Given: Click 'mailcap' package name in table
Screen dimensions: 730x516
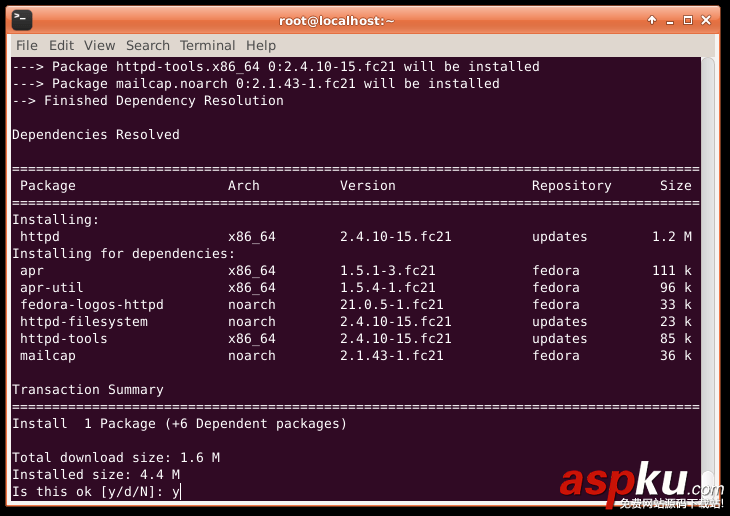Looking at the screenshot, I should pyautogui.click(x=47, y=356).
